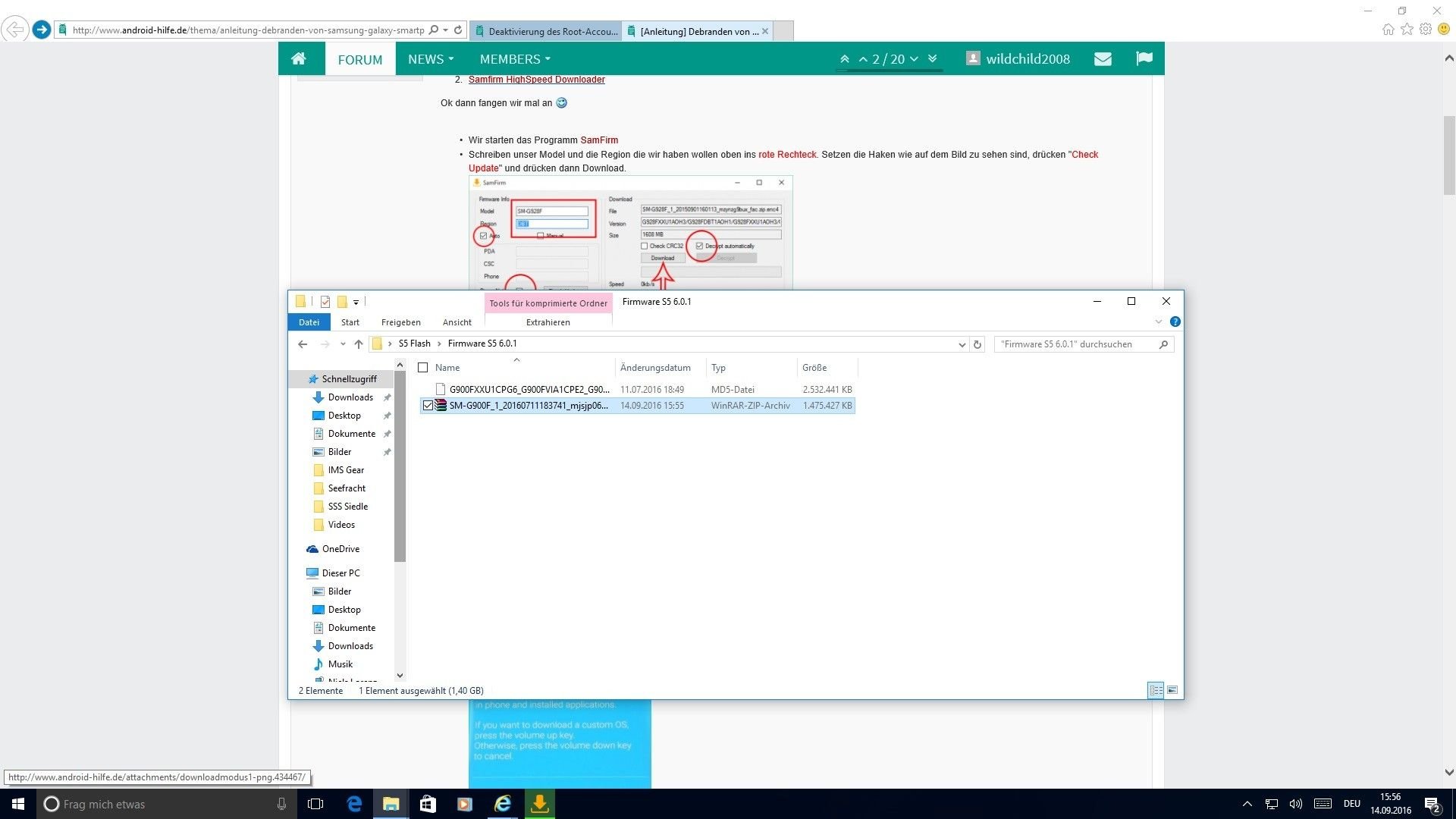Open browser favorites star icon

(1407, 29)
